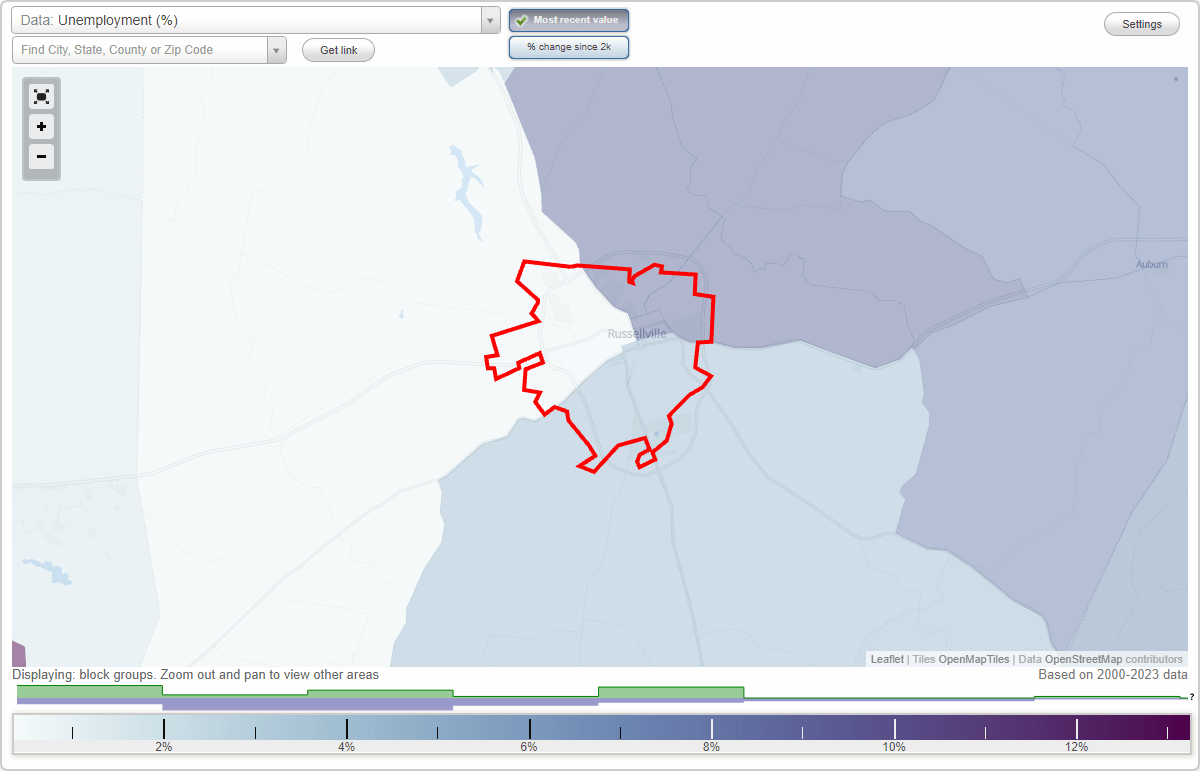Click the Russellville map label
The image size is (1200, 771).
pyautogui.click(x=637, y=334)
